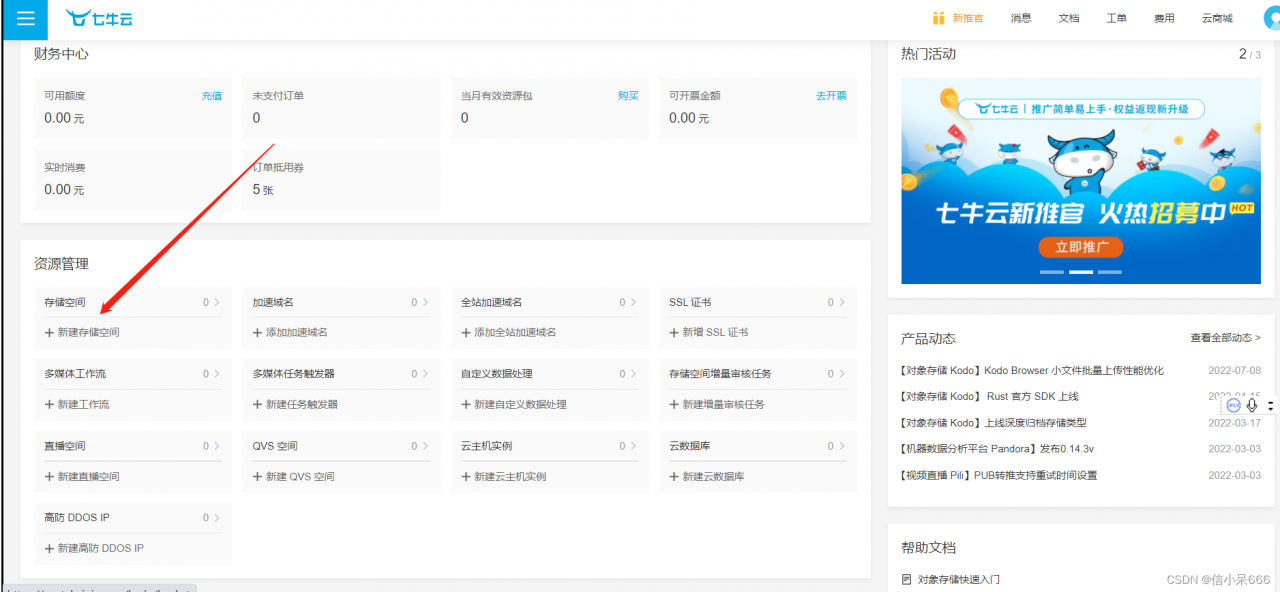Toggle the floating widget up-down stepper
This screenshot has width=1280, height=592.
1270,405
